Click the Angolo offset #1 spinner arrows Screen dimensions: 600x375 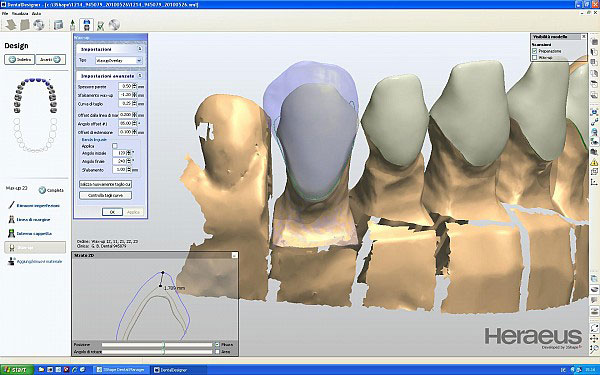pos(134,123)
